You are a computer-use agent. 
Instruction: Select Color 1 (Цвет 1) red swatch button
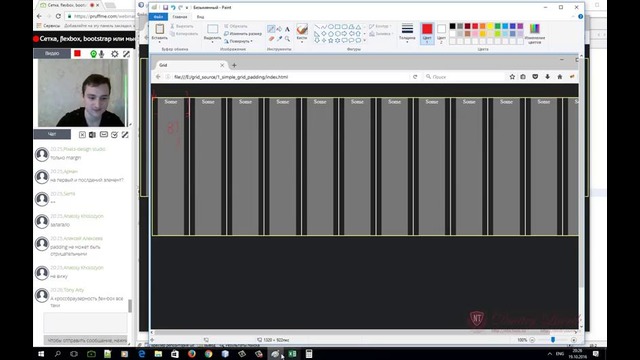(427, 33)
